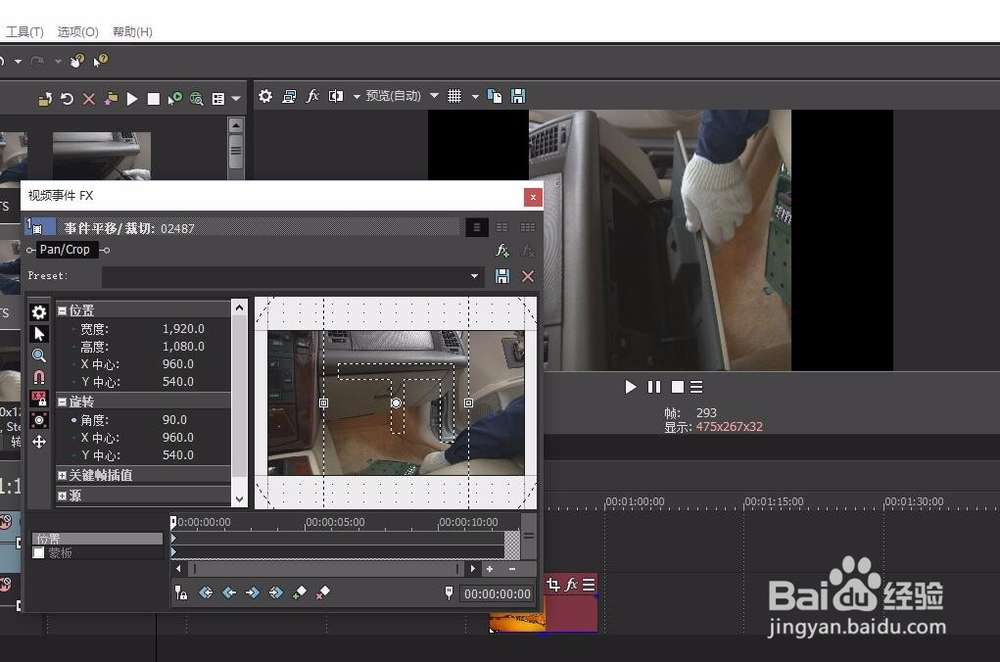This screenshot has height=662, width=1000.
Task: Click sync cursor lock icon in keyframe toolbar
Action: [181, 593]
